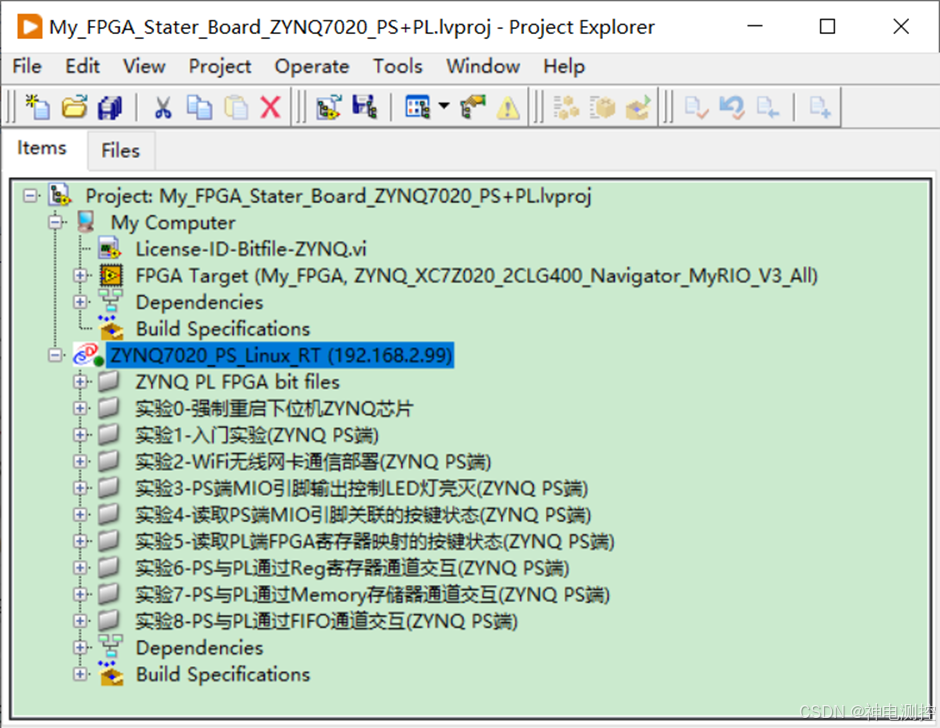The height and width of the screenshot is (728, 940).
Task: Expand the 实验2-WiFi folder
Action: coord(80,461)
